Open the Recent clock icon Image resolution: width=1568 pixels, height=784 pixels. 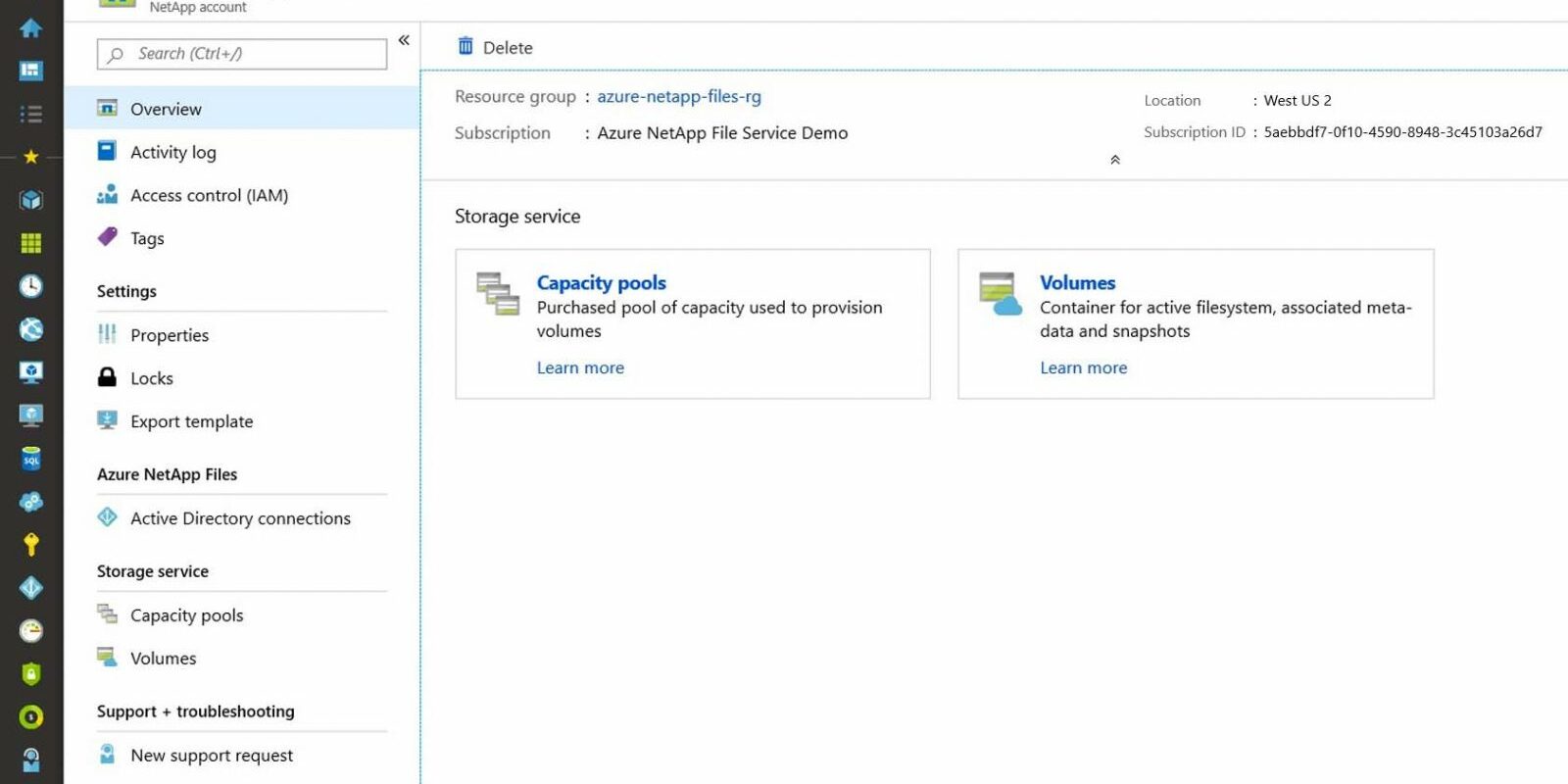tap(30, 286)
